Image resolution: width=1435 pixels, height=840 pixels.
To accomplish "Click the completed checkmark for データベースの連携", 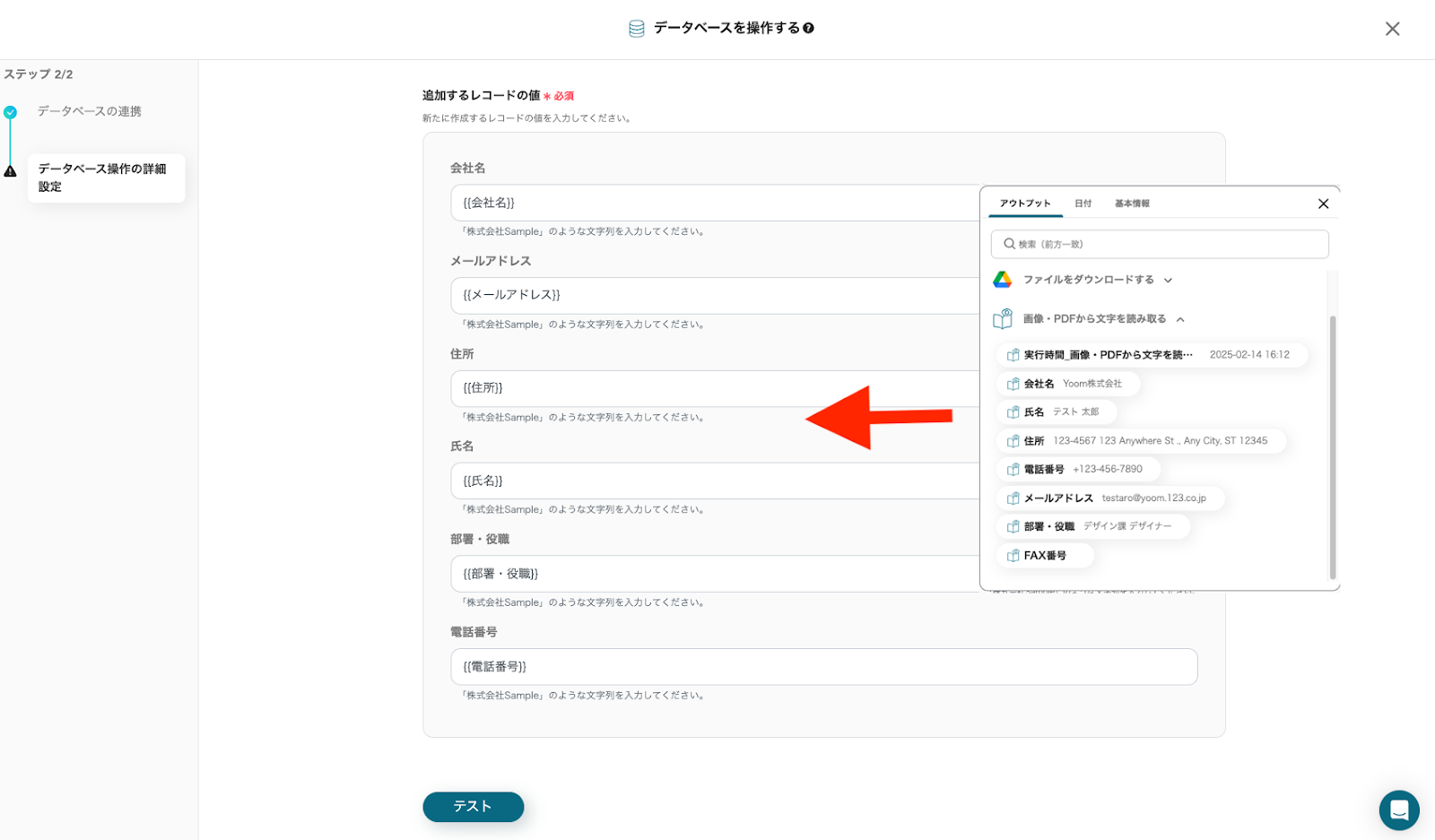I will pyautogui.click(x=10, y=112).
